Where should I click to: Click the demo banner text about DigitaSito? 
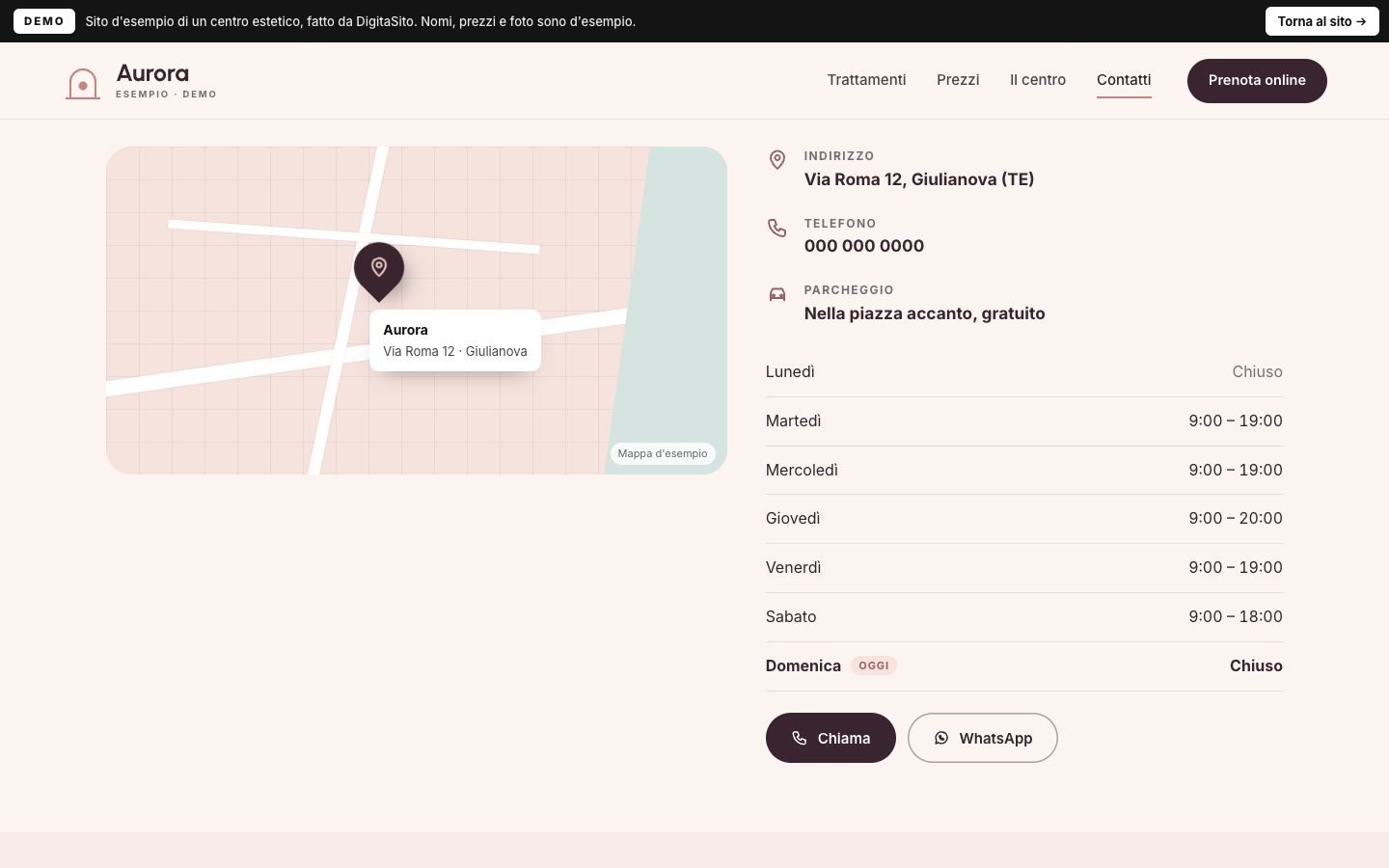click(x=361, y=21)
